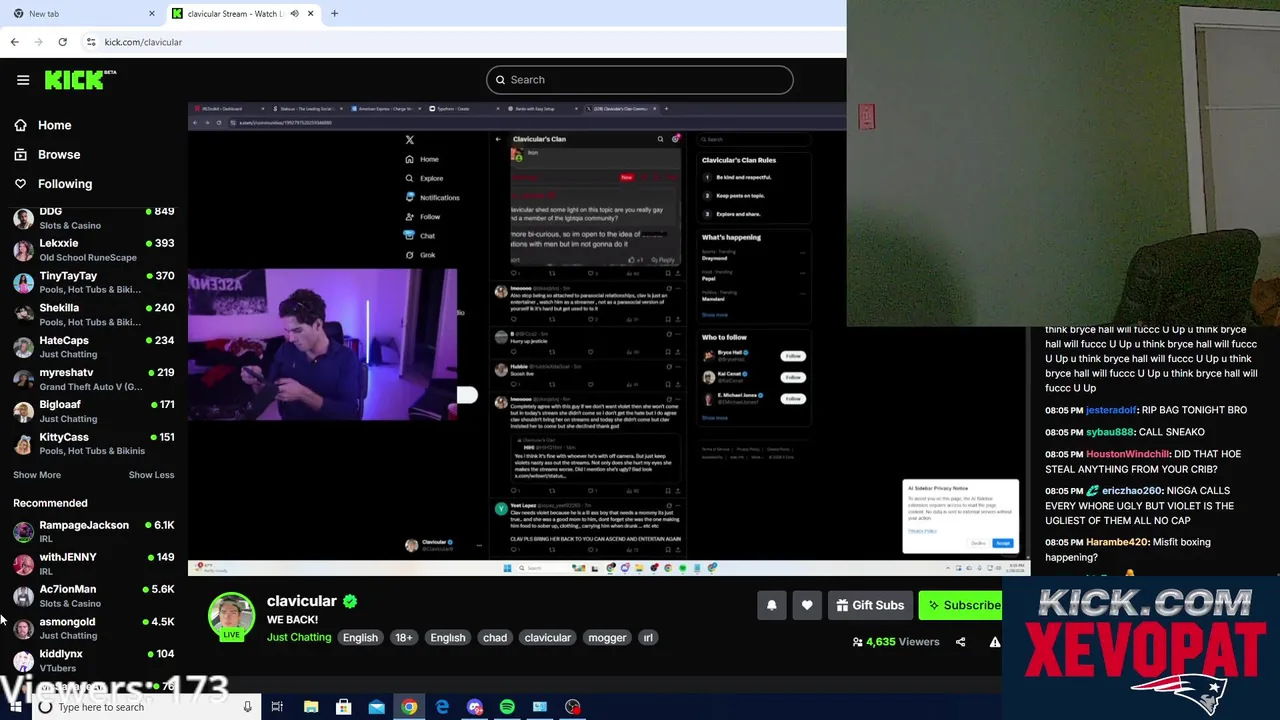The image size is (1280, 720).
Task: Click the Gift Subs button
Action: point(870,605)
